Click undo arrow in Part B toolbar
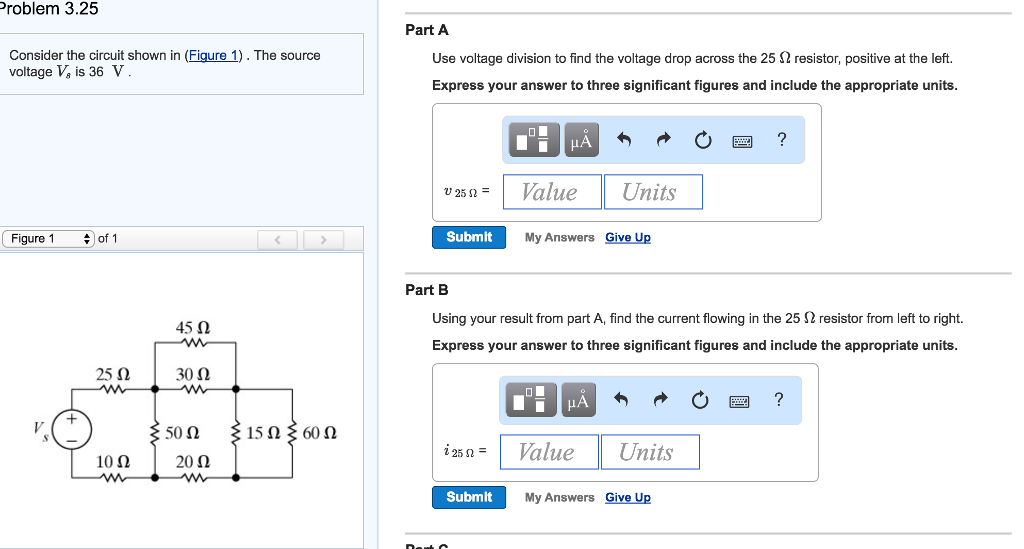The width and height of the screenshot is (1024, 549). pos(621,399)
